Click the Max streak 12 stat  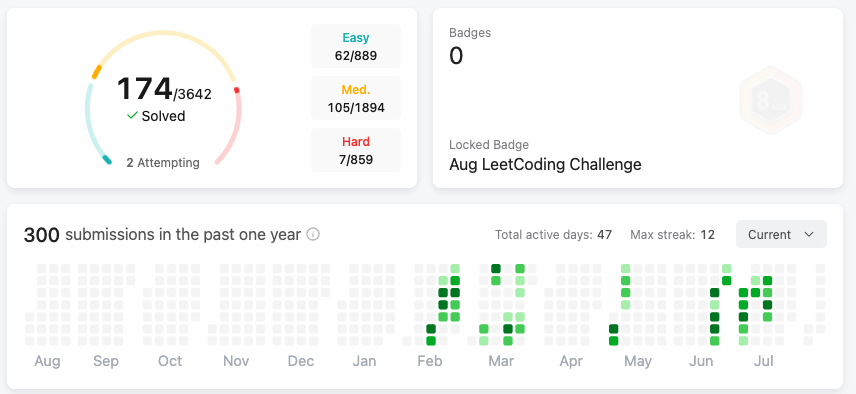(x=673, y=235)
